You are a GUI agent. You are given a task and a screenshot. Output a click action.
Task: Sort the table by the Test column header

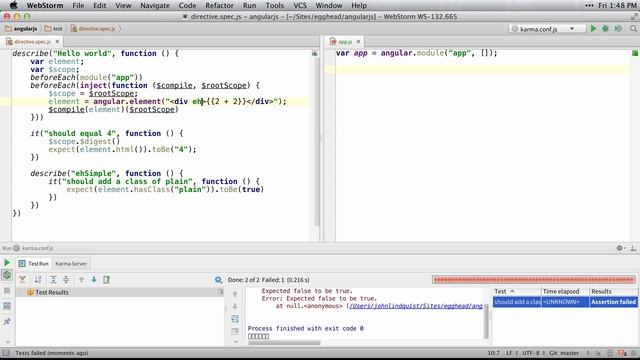pyautogui.click(x=517, y=291)
